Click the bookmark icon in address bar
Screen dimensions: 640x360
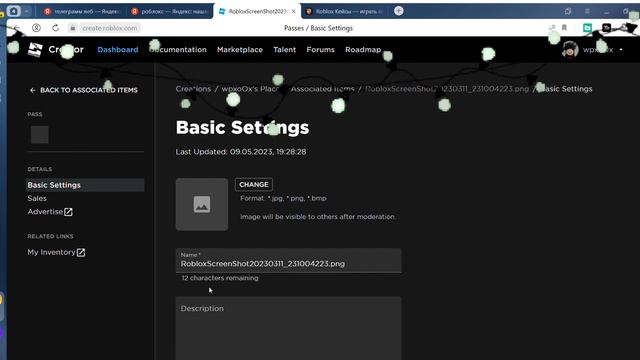[x=564, y=28]
